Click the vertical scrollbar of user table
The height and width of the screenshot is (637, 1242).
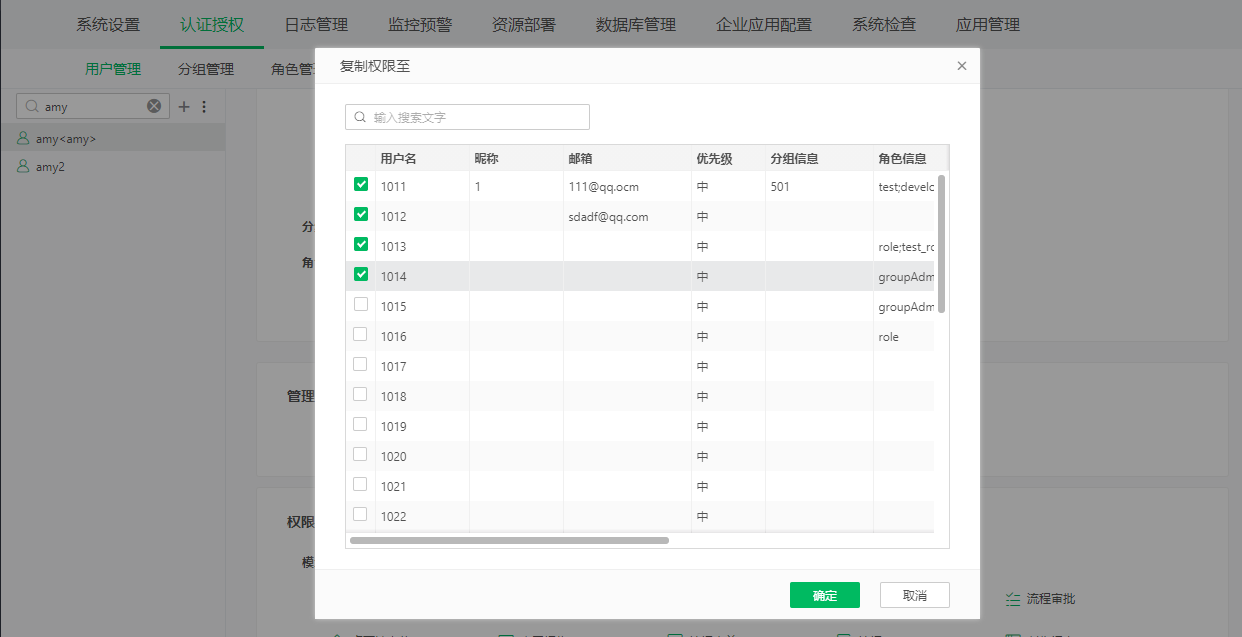(941, 244)
